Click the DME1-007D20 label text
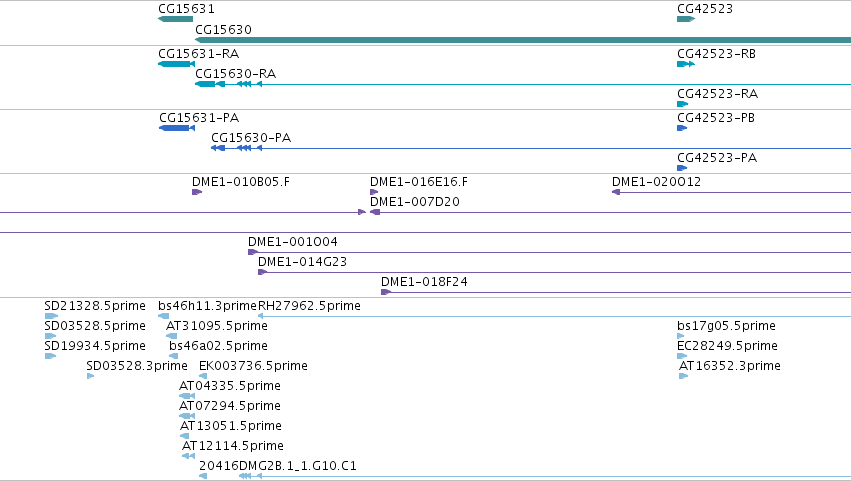The height and width of the screenshot is (481, 851). [415, 202]
